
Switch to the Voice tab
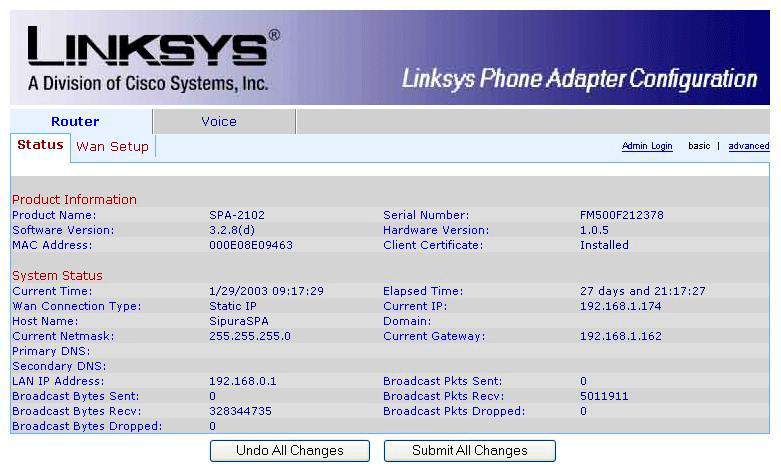(219, 121)
